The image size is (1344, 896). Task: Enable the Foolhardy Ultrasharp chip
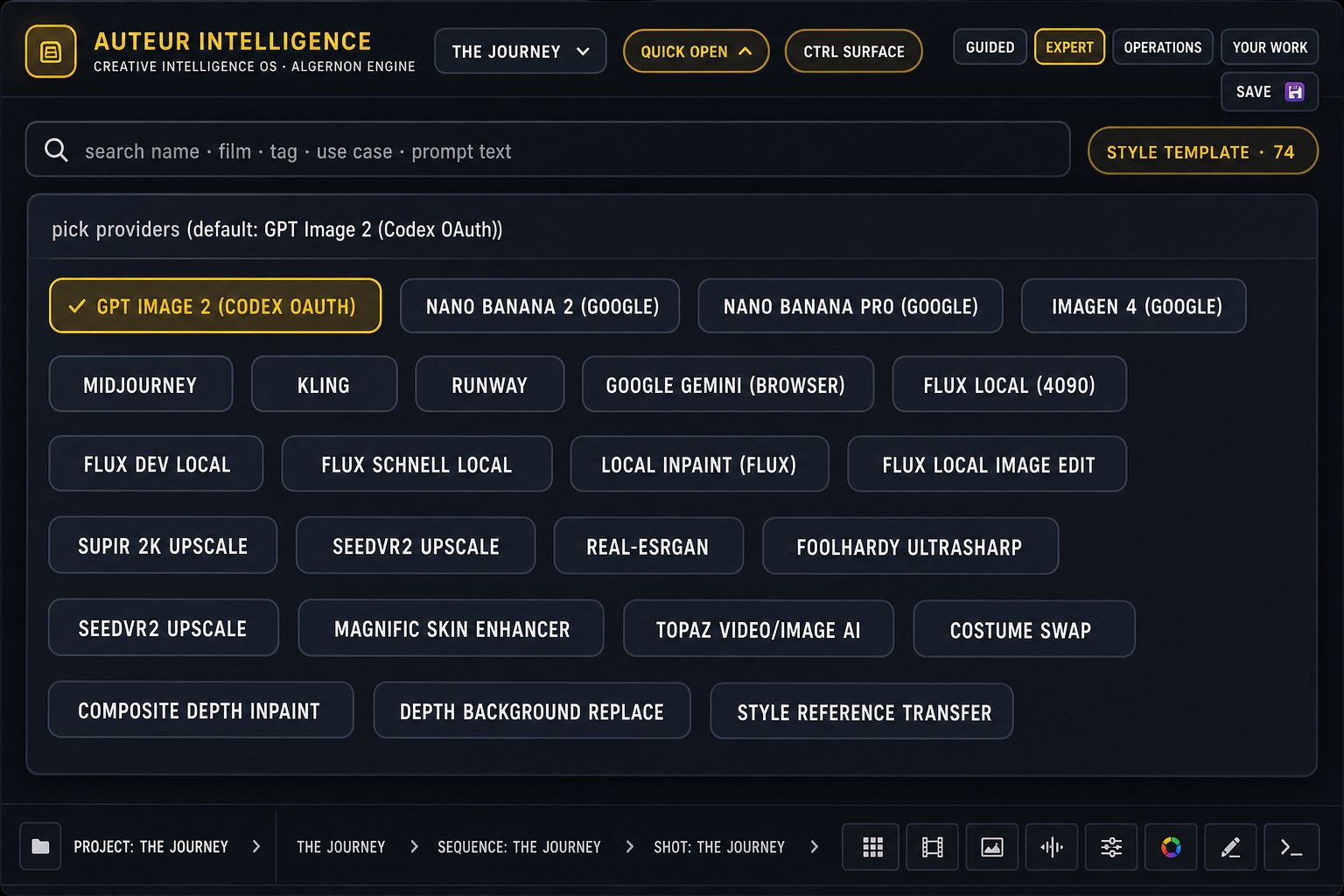(911, 546)
